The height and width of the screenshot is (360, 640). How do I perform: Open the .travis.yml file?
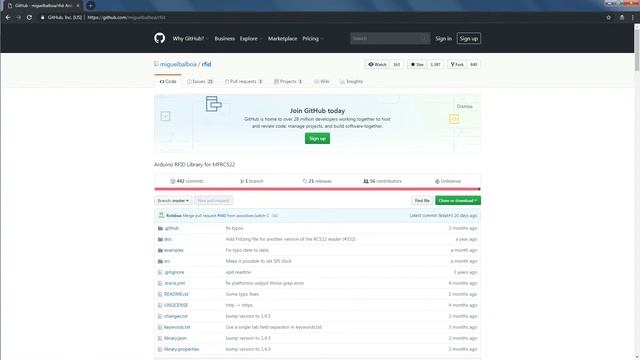coord(174,283)
